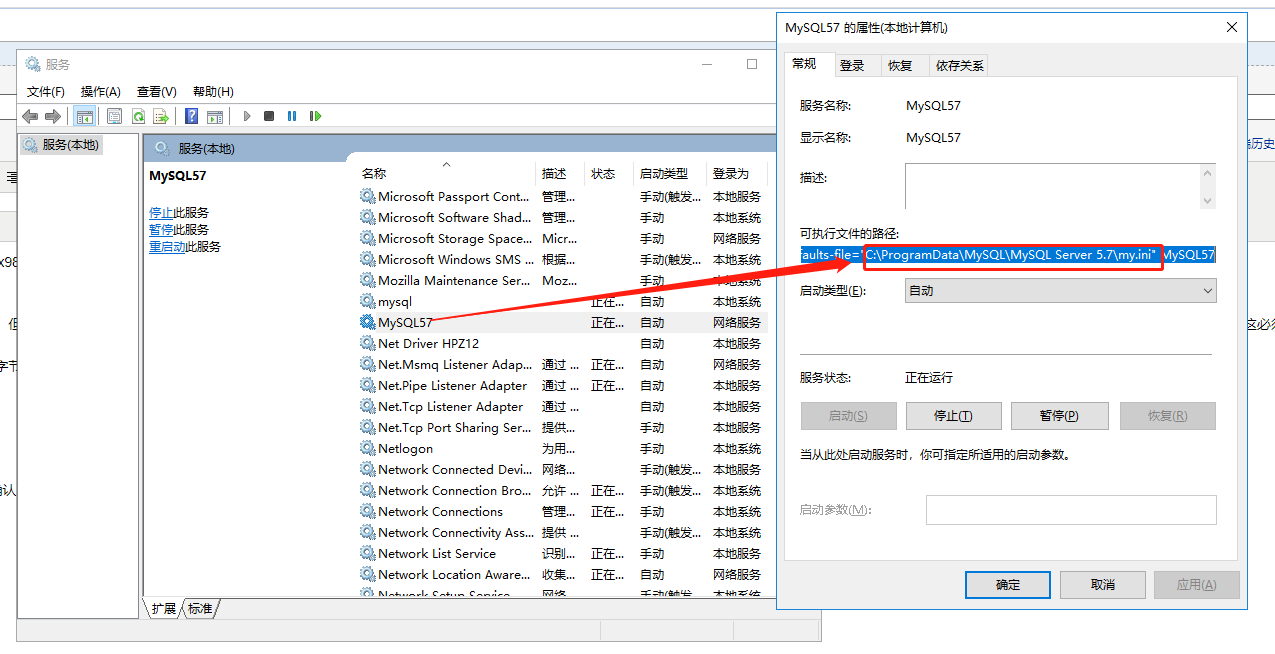
Task: Select Net.Tcp Port Sharing Ser... row
Action: point(563,427)
